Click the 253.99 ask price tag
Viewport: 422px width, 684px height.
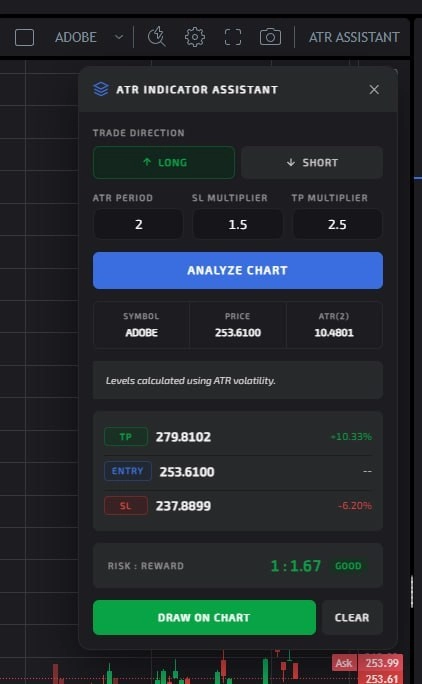pyautogui.click(x=382, y=663)
